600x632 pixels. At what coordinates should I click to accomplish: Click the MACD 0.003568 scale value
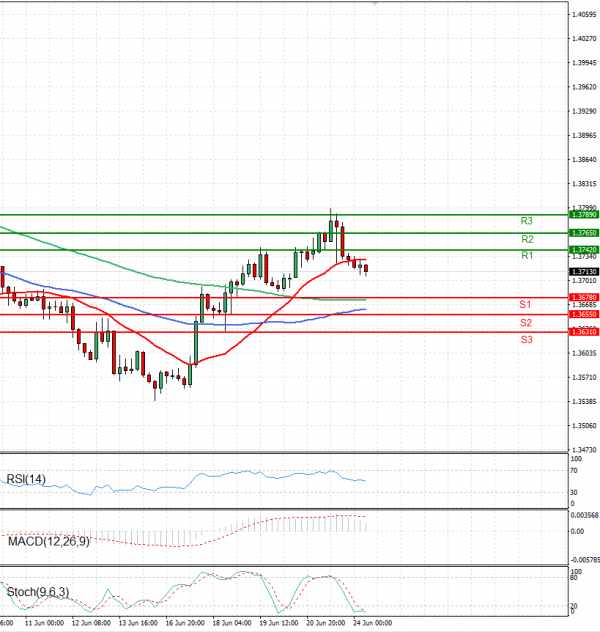(584, 516)
